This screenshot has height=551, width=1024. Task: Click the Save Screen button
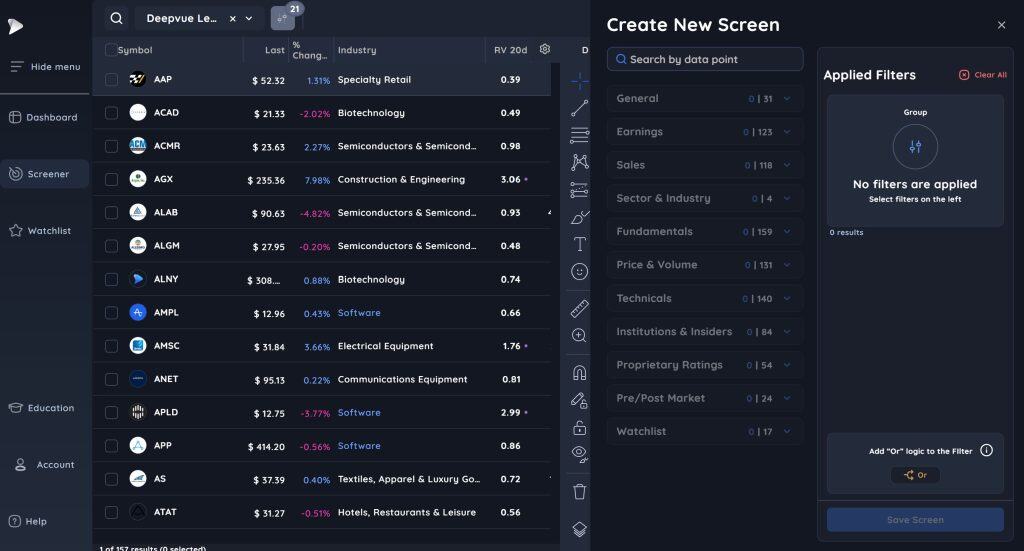pos(915,520)
